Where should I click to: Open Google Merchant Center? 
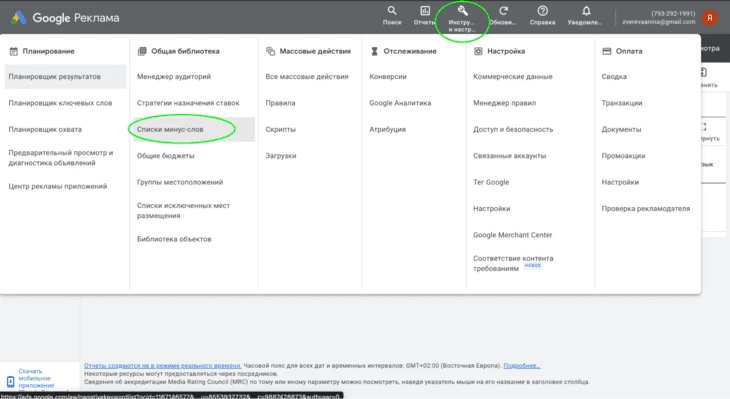pyautogui.click(x=513, y=235)
